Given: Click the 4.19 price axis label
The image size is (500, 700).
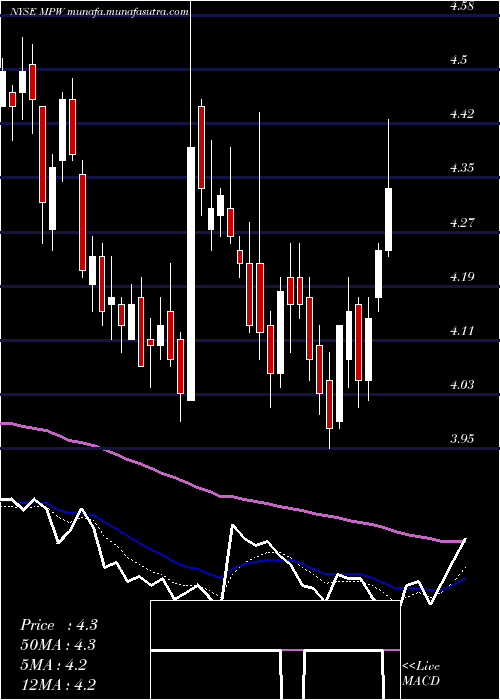Looking at the screenshot, I should [461, 276].
